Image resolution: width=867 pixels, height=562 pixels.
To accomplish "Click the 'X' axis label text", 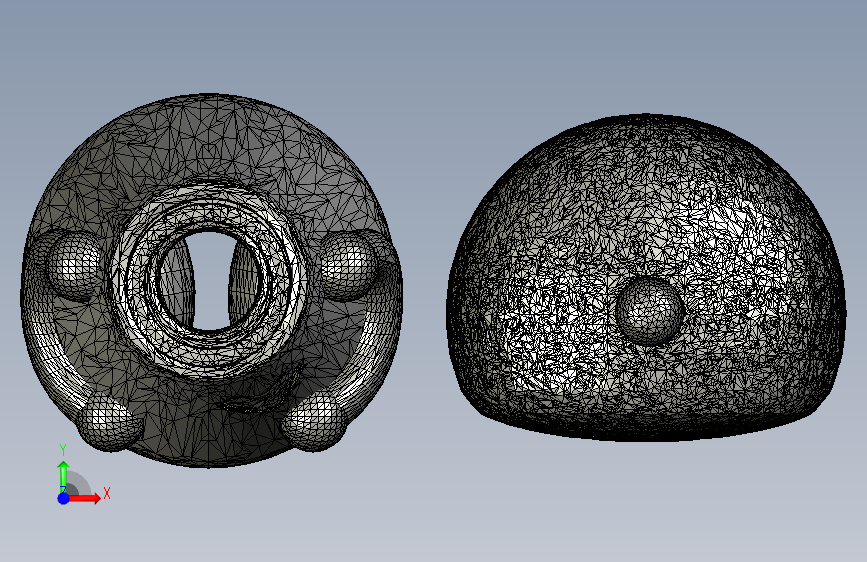I will click(107, 493).
